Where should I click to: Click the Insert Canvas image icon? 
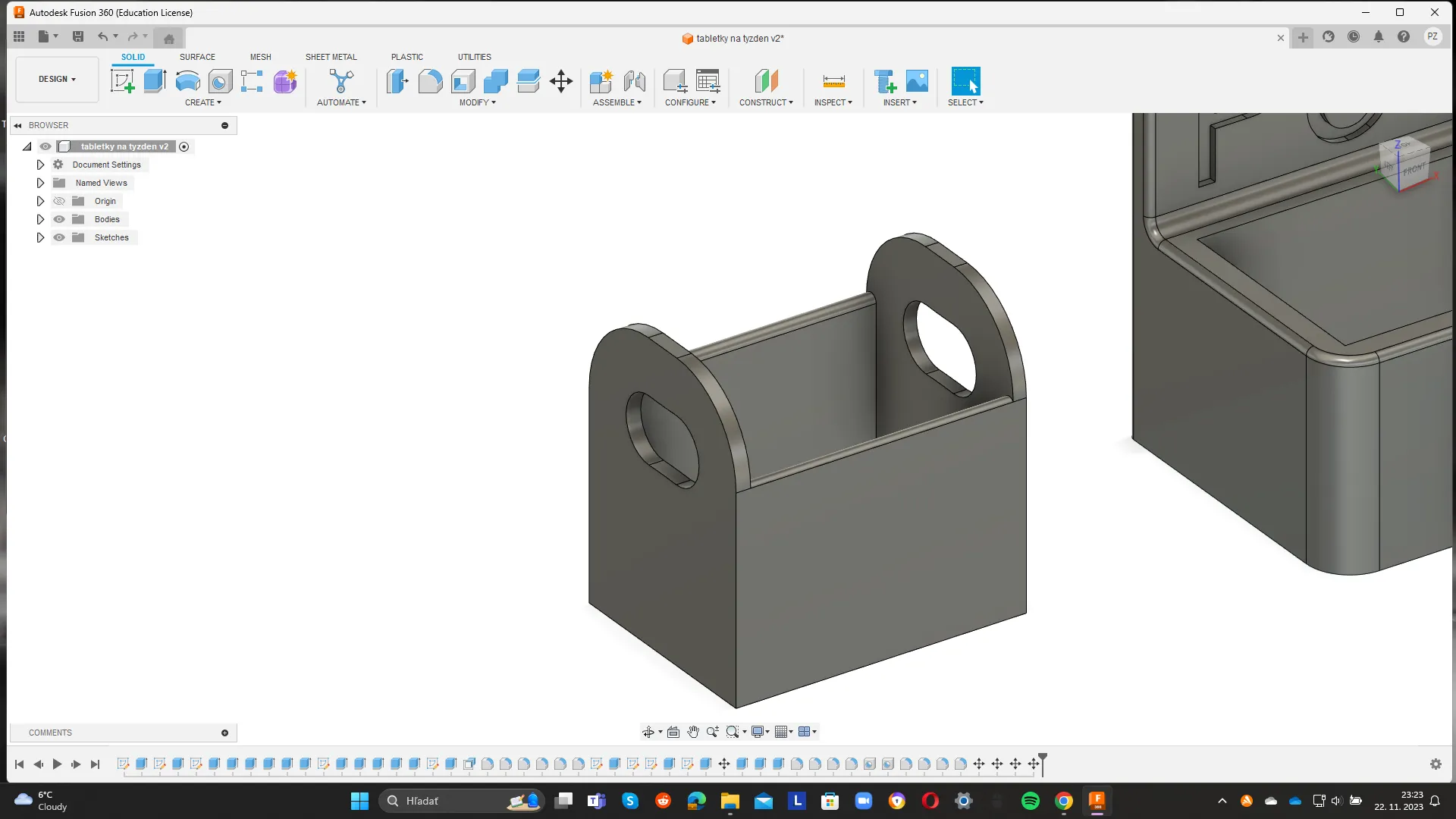point(917,81)
